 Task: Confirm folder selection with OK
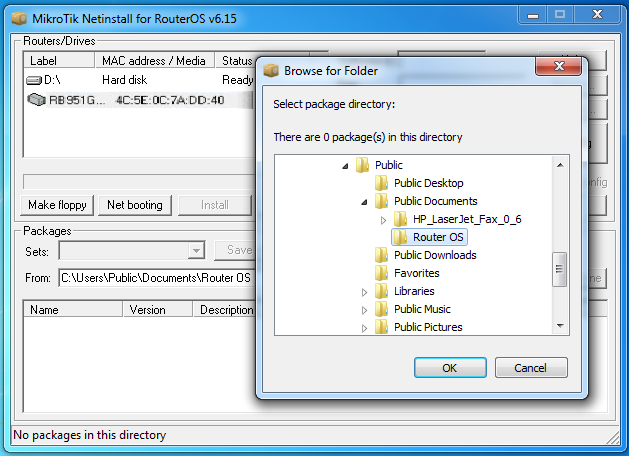pos(450,368)
